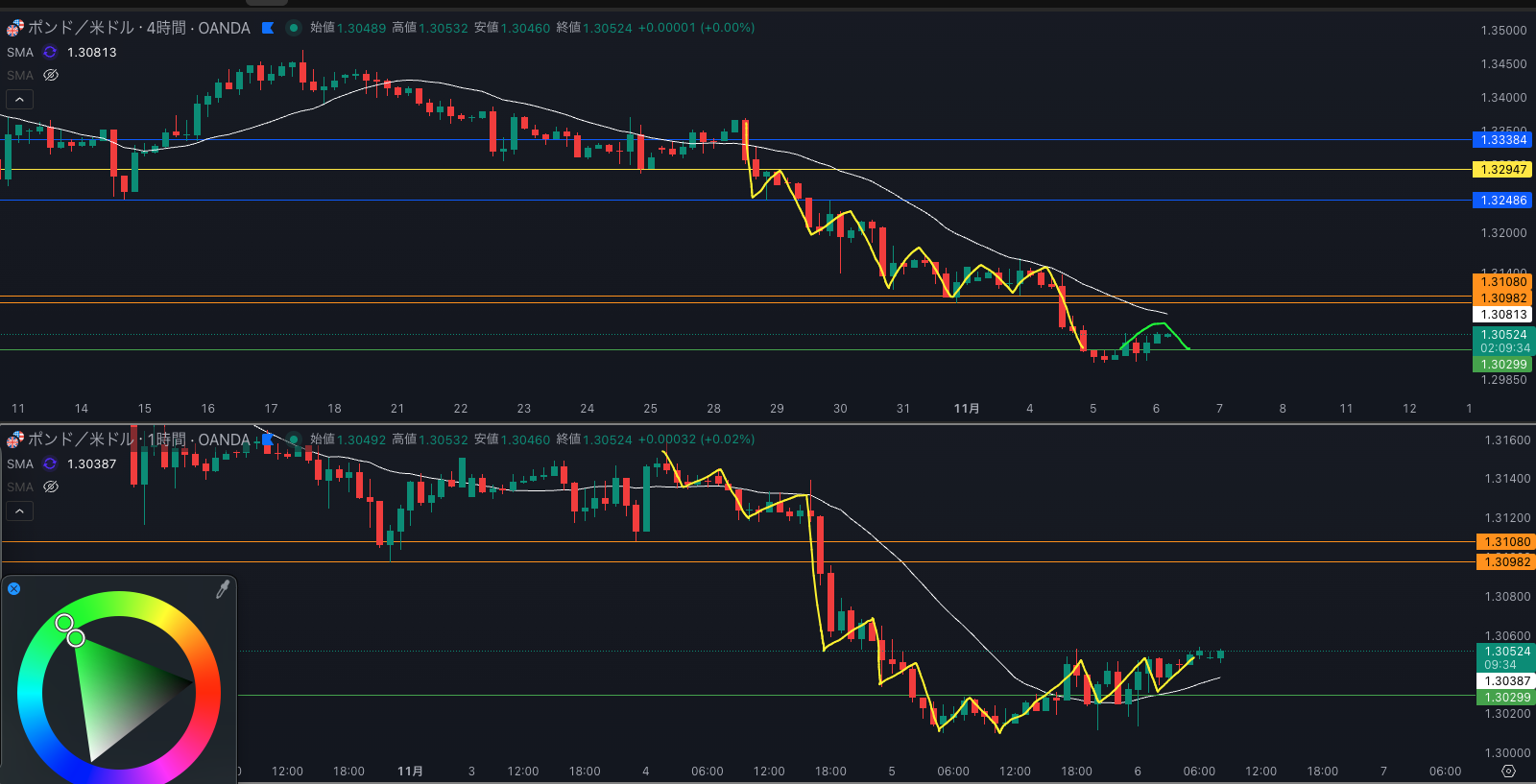Click the purple SMA loading icon on 4時間 chart

click(50, 52)
